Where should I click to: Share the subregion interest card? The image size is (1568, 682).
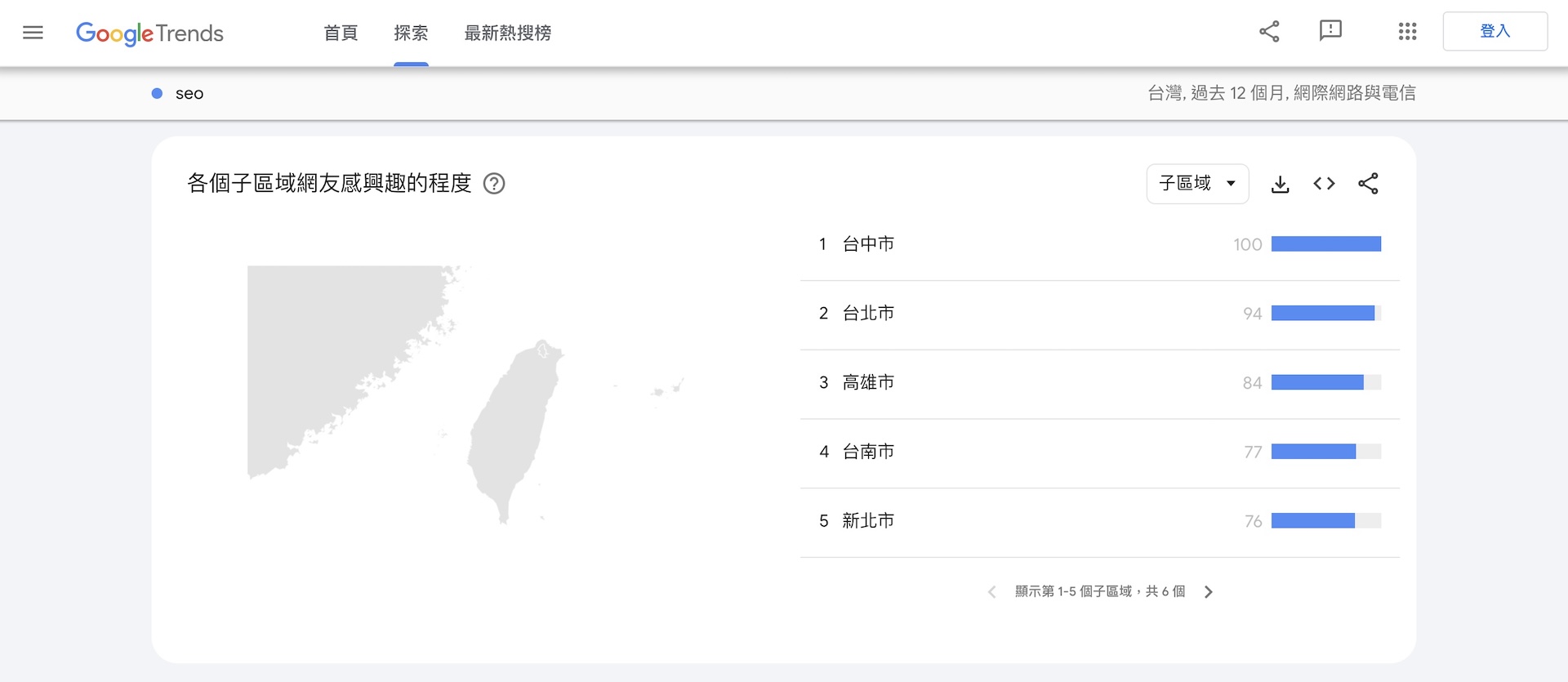coord(1368,184)
